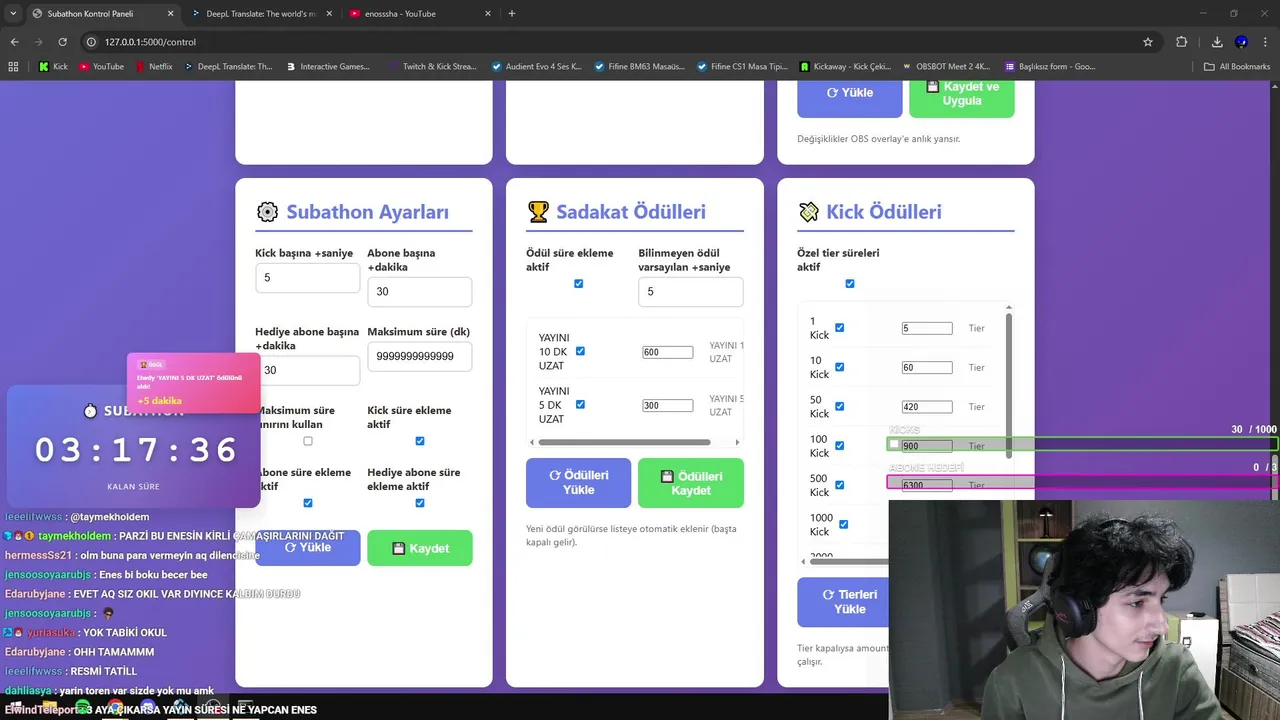1280x720 pixels.
Task: Open the apps grid in bookmarks bar
Action: pyautogui.click(x=13, y=67)
